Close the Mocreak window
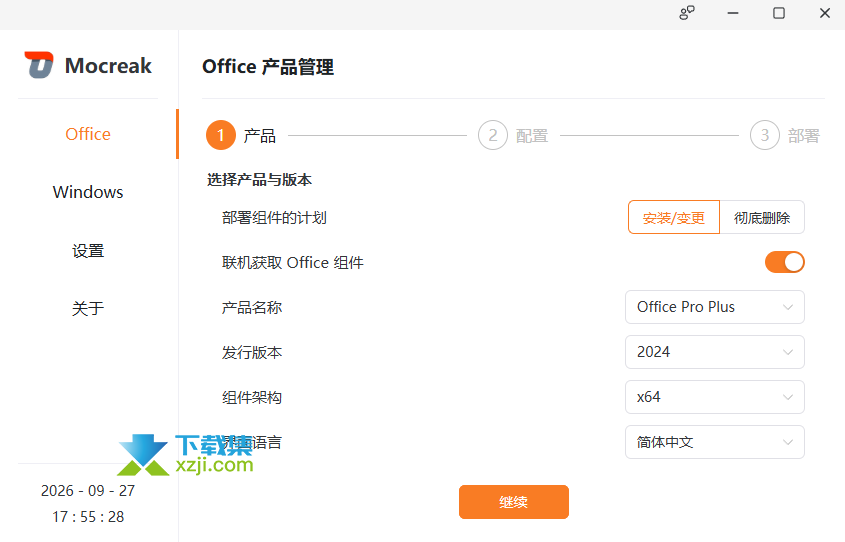 coord(825,13)
